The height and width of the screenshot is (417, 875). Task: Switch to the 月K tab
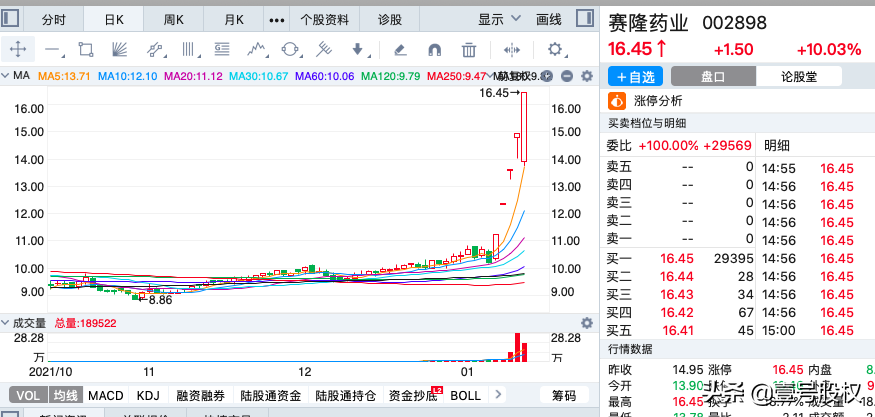(234, 20)
